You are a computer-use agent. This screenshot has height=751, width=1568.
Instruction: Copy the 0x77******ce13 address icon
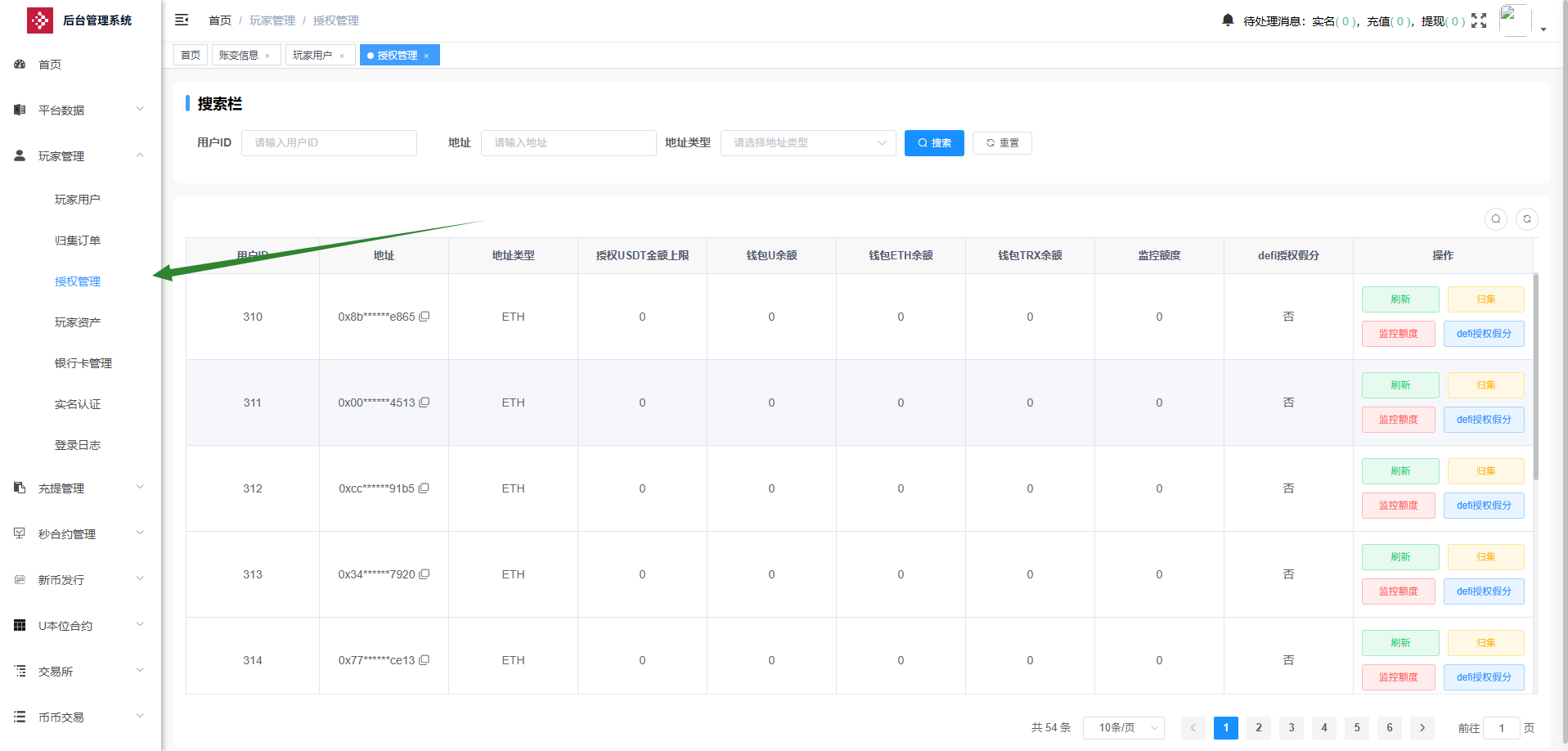point(425,660)
